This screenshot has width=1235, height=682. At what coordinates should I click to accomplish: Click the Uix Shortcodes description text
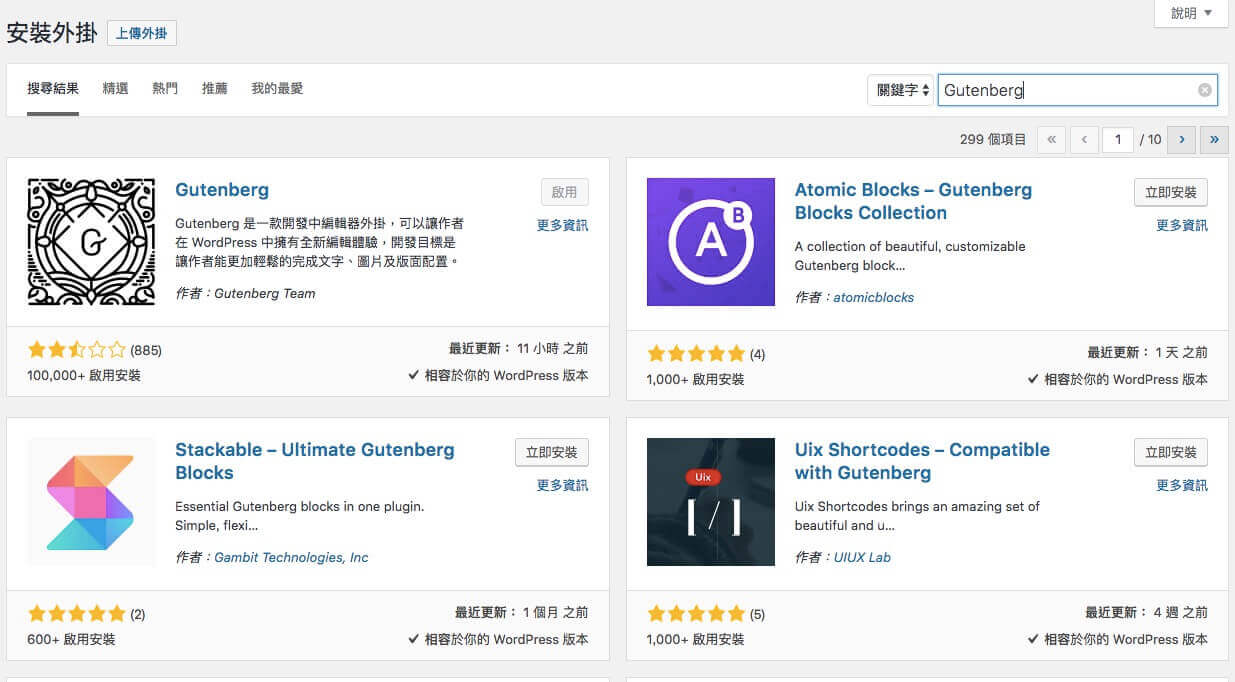tap(917, 516)
